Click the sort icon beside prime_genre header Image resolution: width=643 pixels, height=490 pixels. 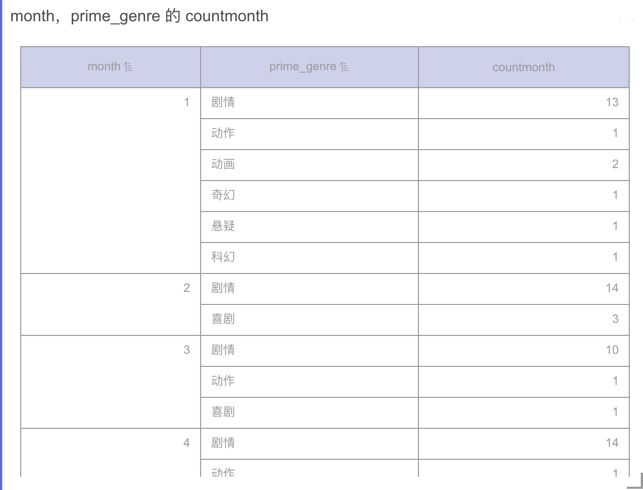tap(344, 67)
